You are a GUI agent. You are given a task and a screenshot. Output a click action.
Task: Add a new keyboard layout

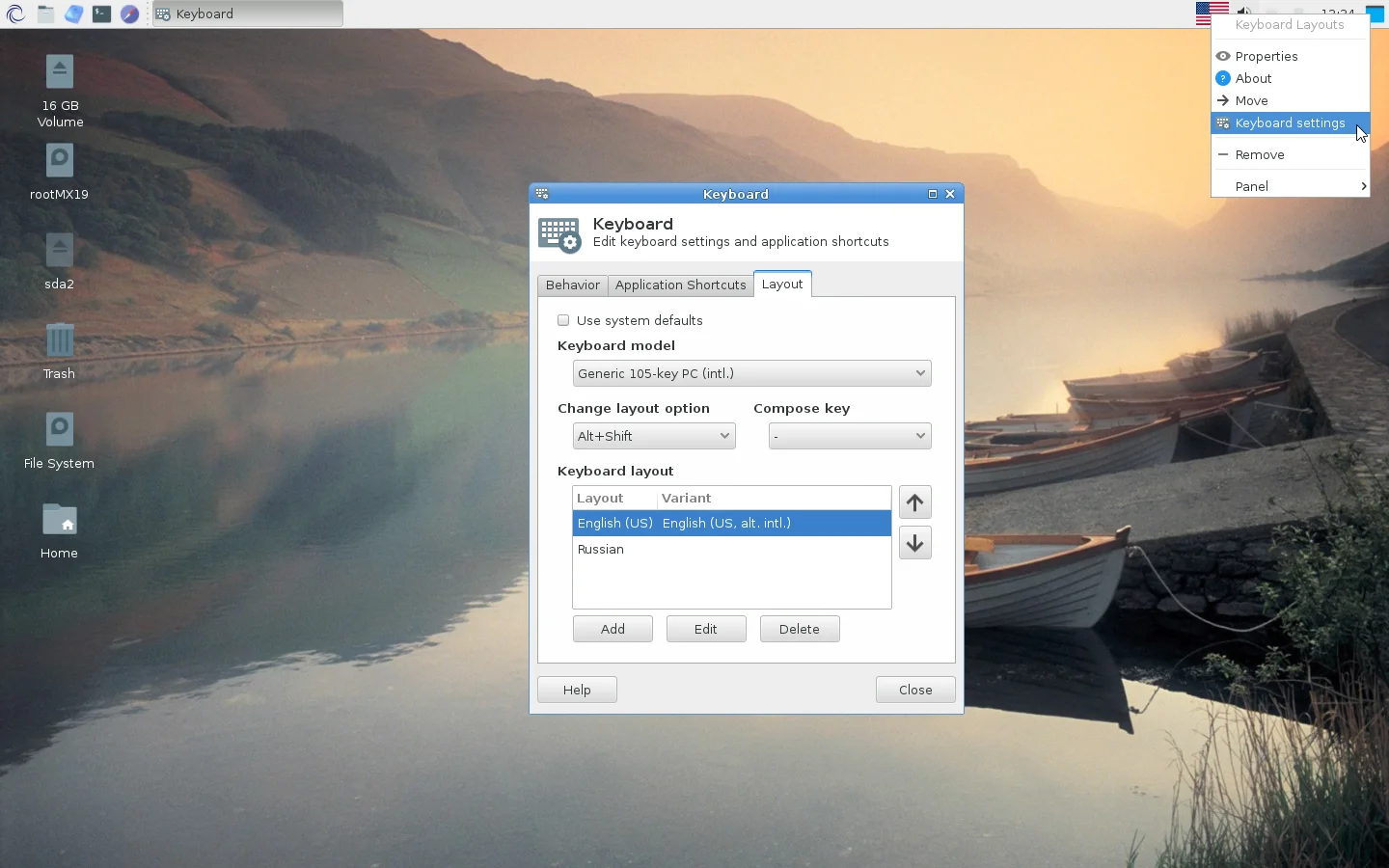[x=613, y=628]
